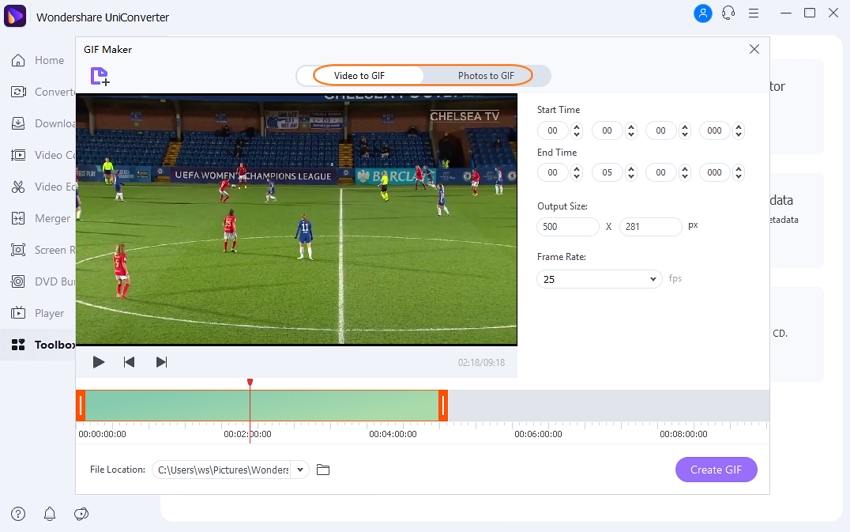
Task: Switch to Video to GIF tab
Action: (359, 76)
